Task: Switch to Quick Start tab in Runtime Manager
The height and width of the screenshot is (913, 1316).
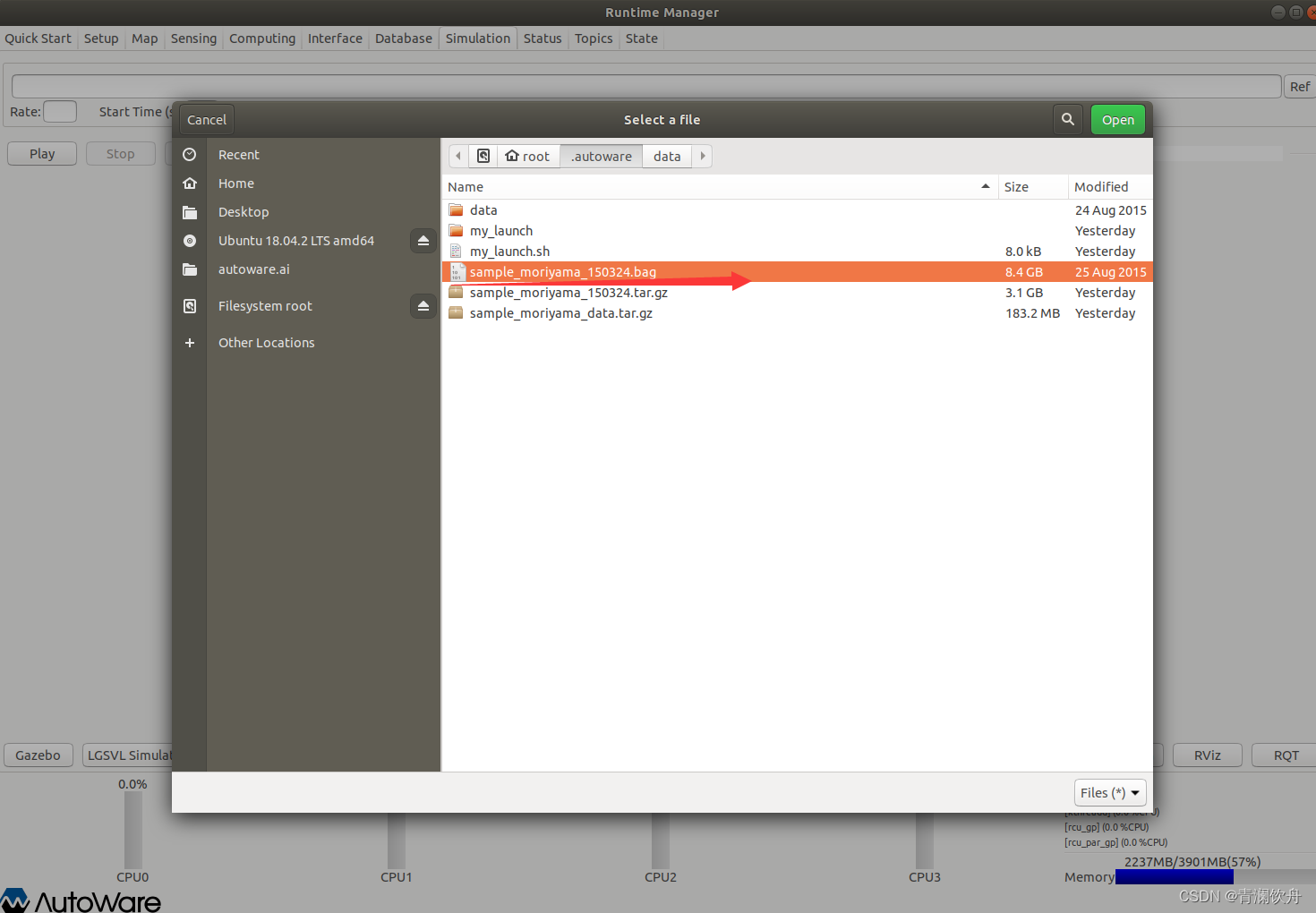Action: point(38,38)
